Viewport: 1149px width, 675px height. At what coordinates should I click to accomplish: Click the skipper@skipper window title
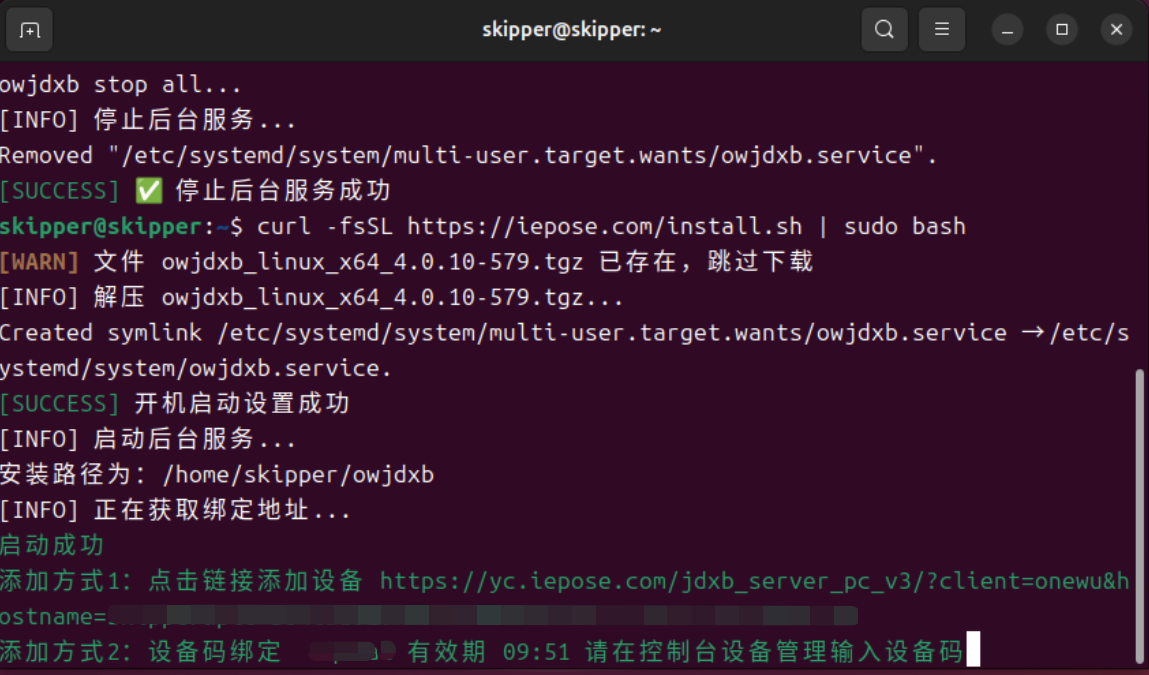571,30
